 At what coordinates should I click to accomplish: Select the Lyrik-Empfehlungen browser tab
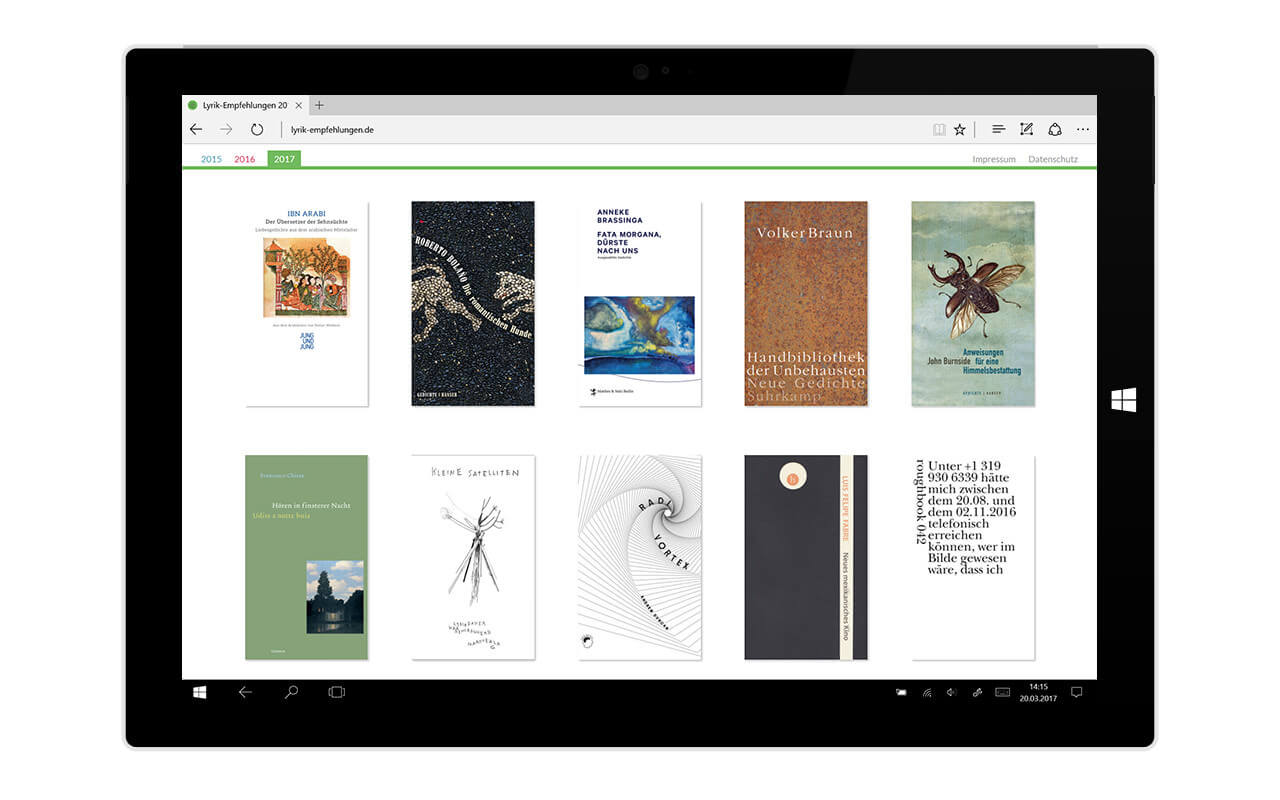coord(245,105)
